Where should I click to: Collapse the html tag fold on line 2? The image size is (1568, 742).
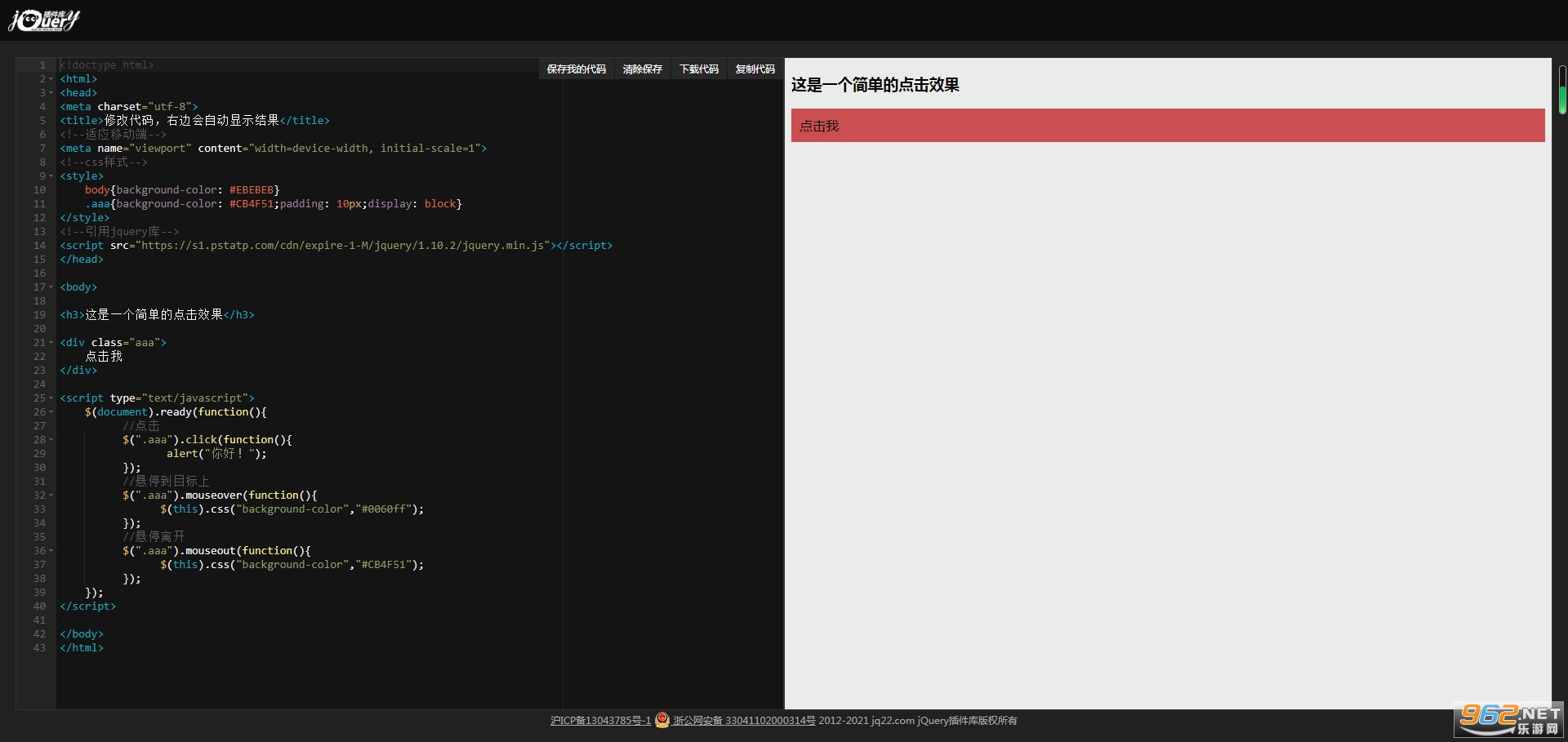51,79
